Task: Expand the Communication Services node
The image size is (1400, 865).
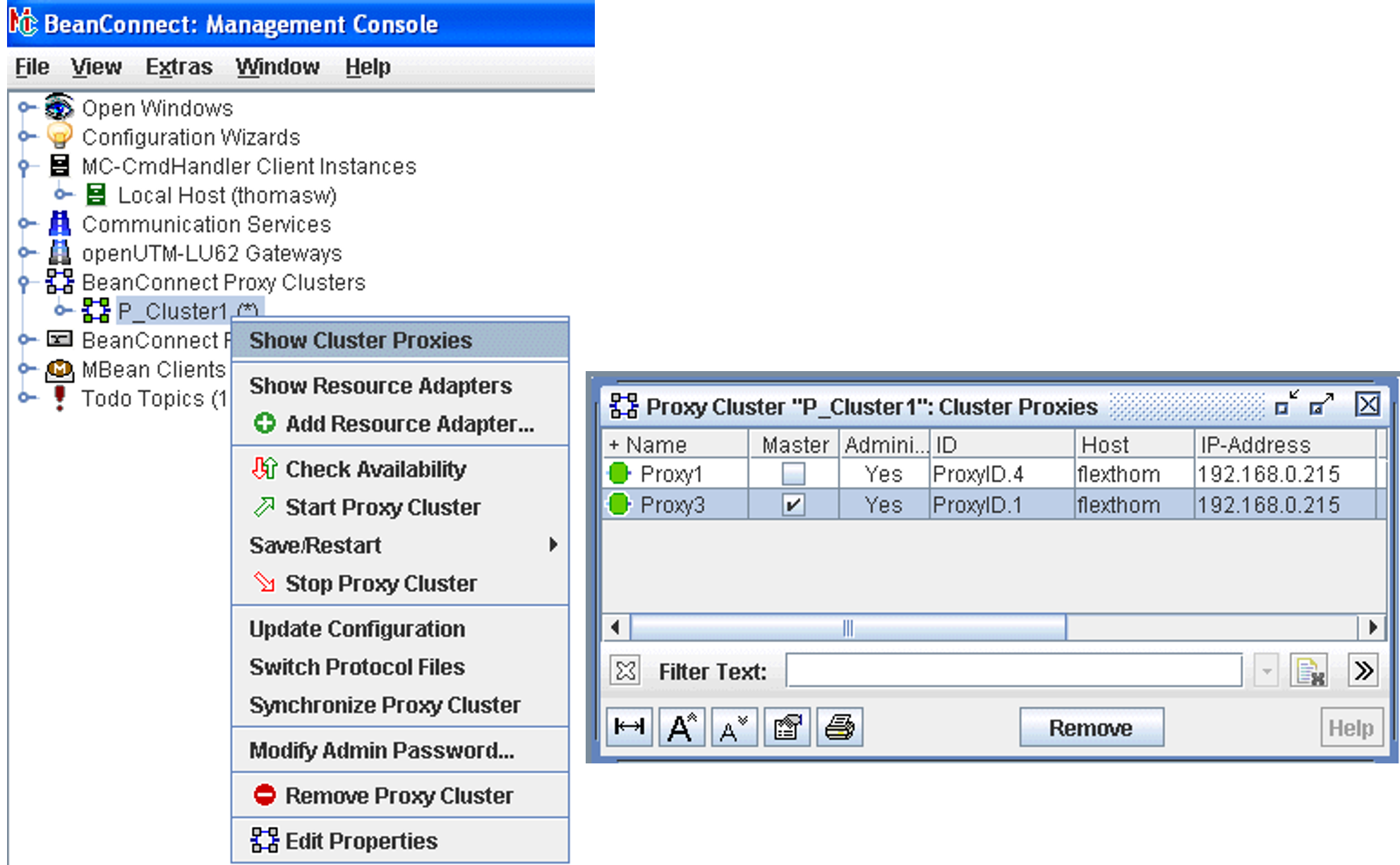Action: point(26,223)
